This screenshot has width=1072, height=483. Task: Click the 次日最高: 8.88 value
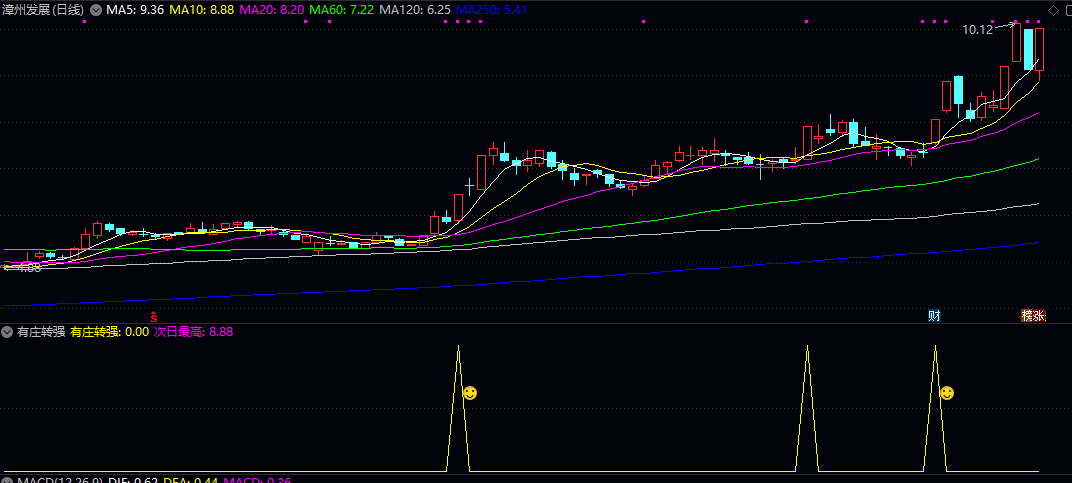tap(193, 332)
